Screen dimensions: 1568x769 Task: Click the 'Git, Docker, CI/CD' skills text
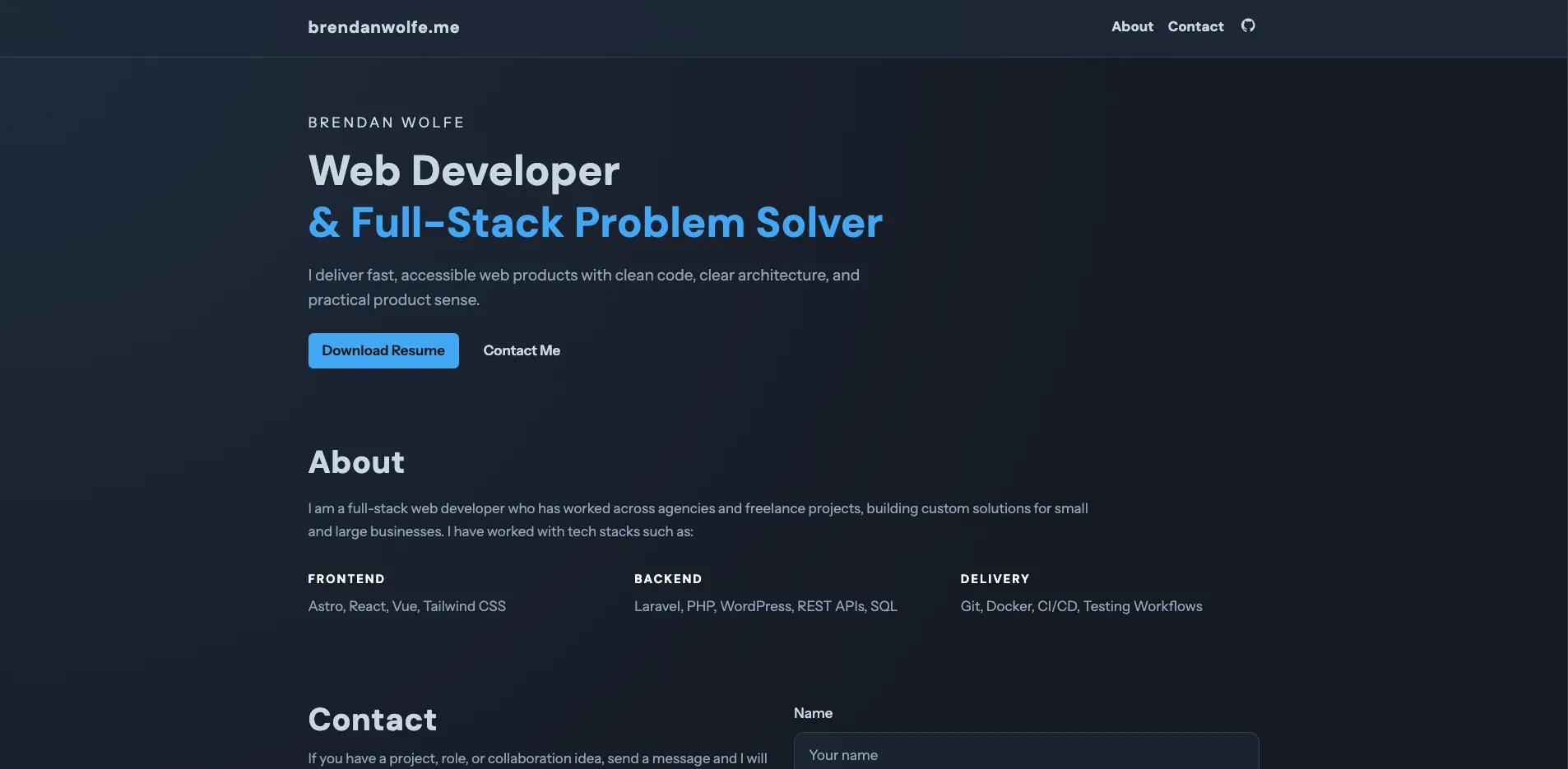coord(1081,606)
